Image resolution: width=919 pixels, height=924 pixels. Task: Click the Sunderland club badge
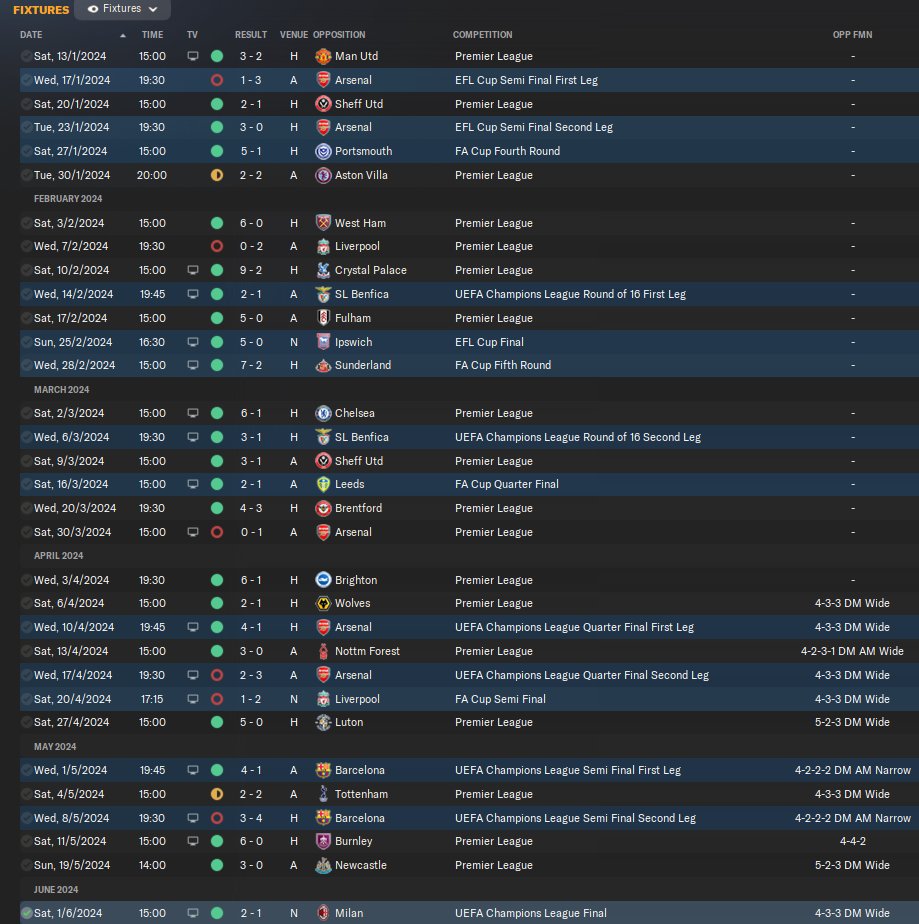point(323,365)
